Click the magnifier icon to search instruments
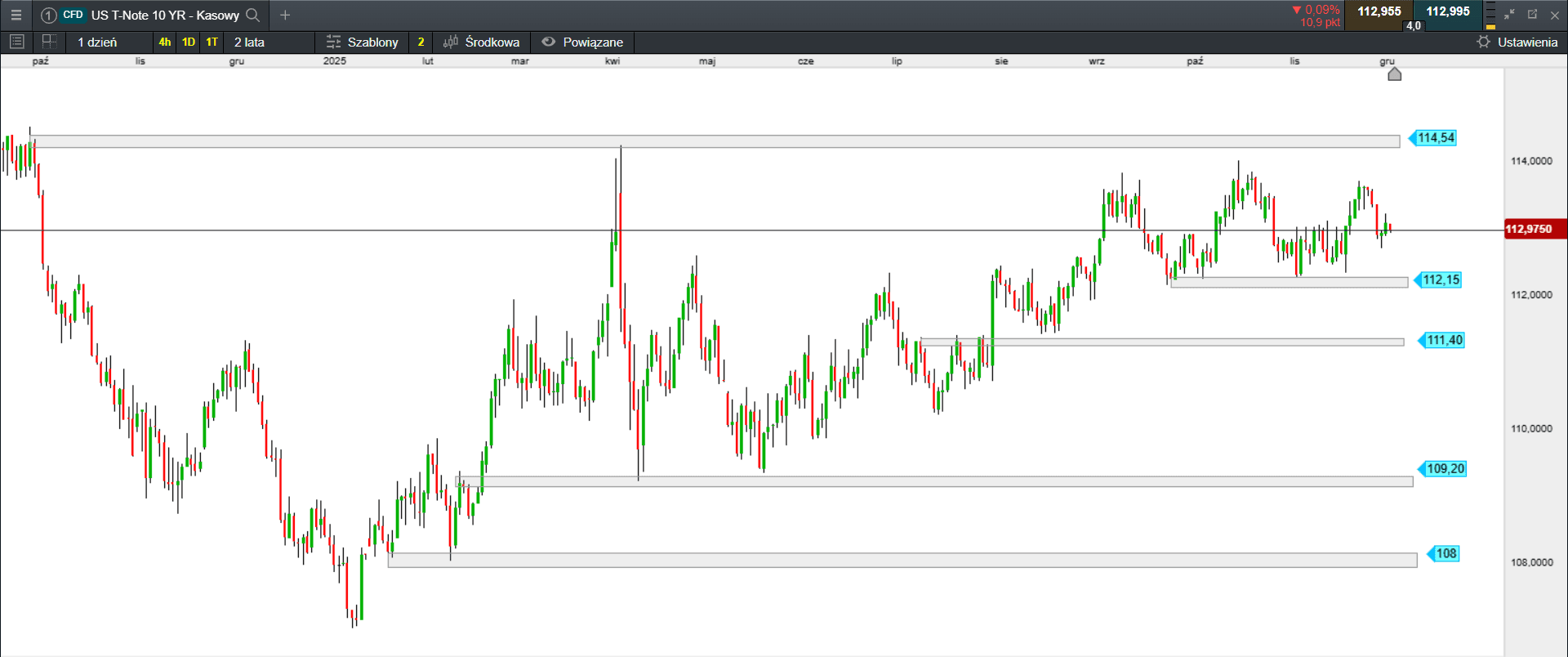The height and width of the screenshot is (657, 1568). coord(253,15)
